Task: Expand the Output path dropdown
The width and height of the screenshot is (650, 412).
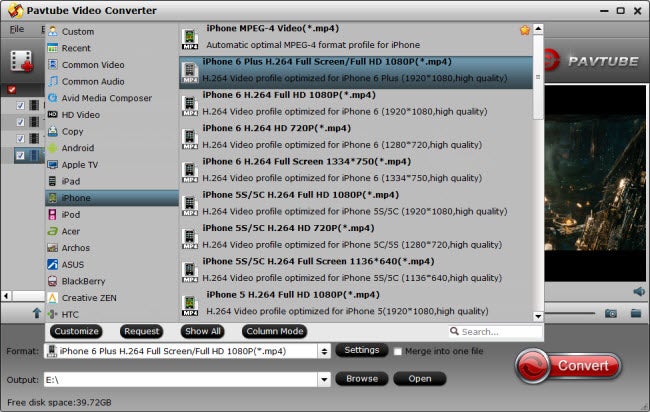Action: coord(324,379)
